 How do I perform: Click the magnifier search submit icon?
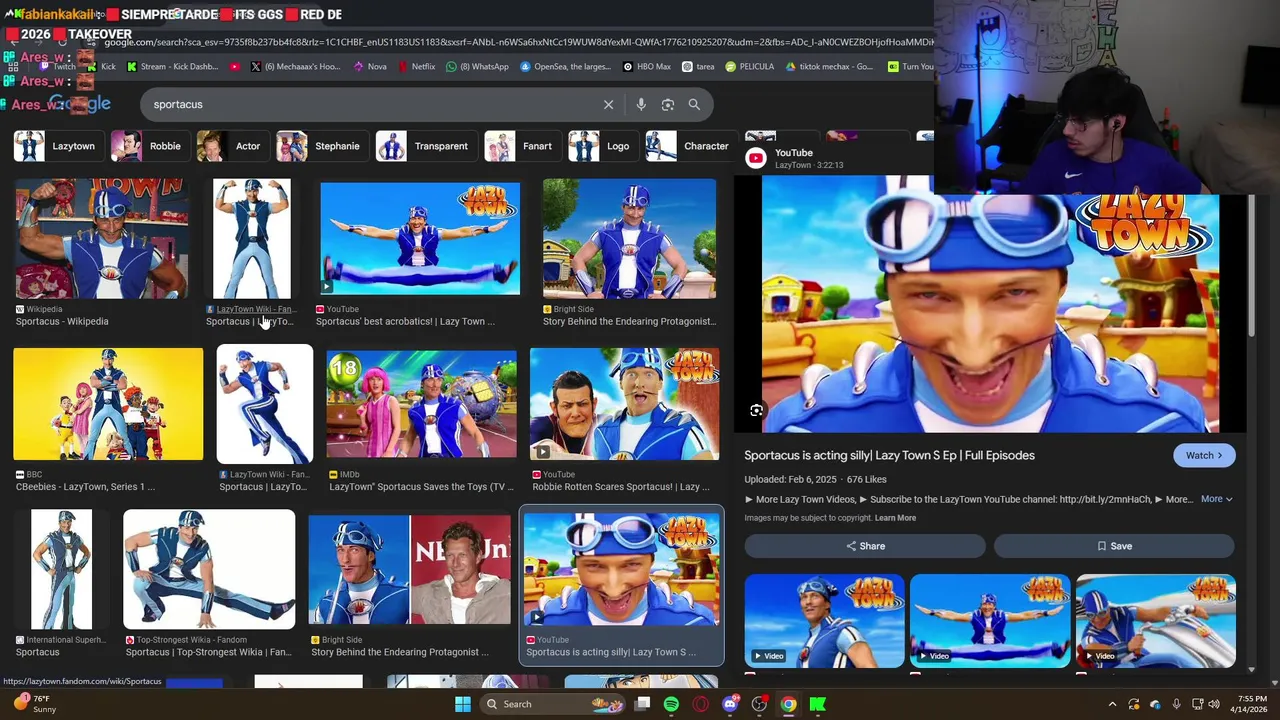(x=694, y=104)
